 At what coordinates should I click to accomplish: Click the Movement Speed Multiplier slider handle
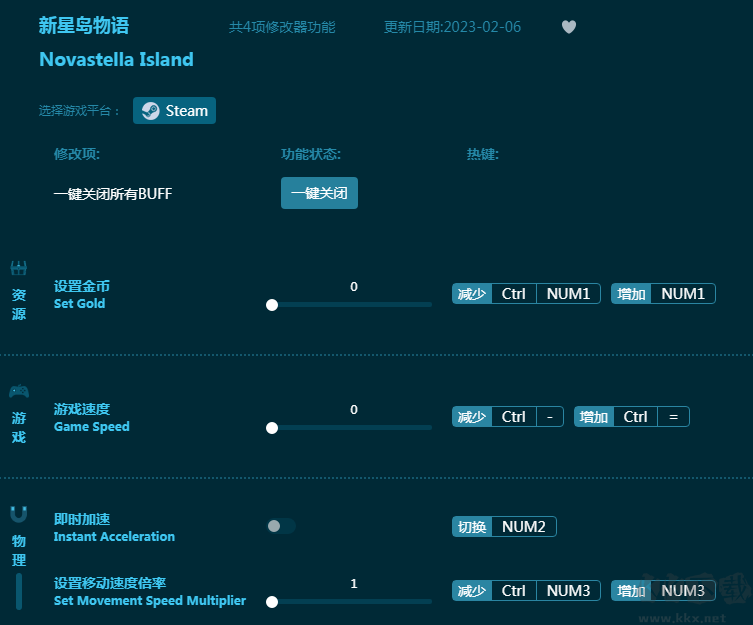(272, 602)
